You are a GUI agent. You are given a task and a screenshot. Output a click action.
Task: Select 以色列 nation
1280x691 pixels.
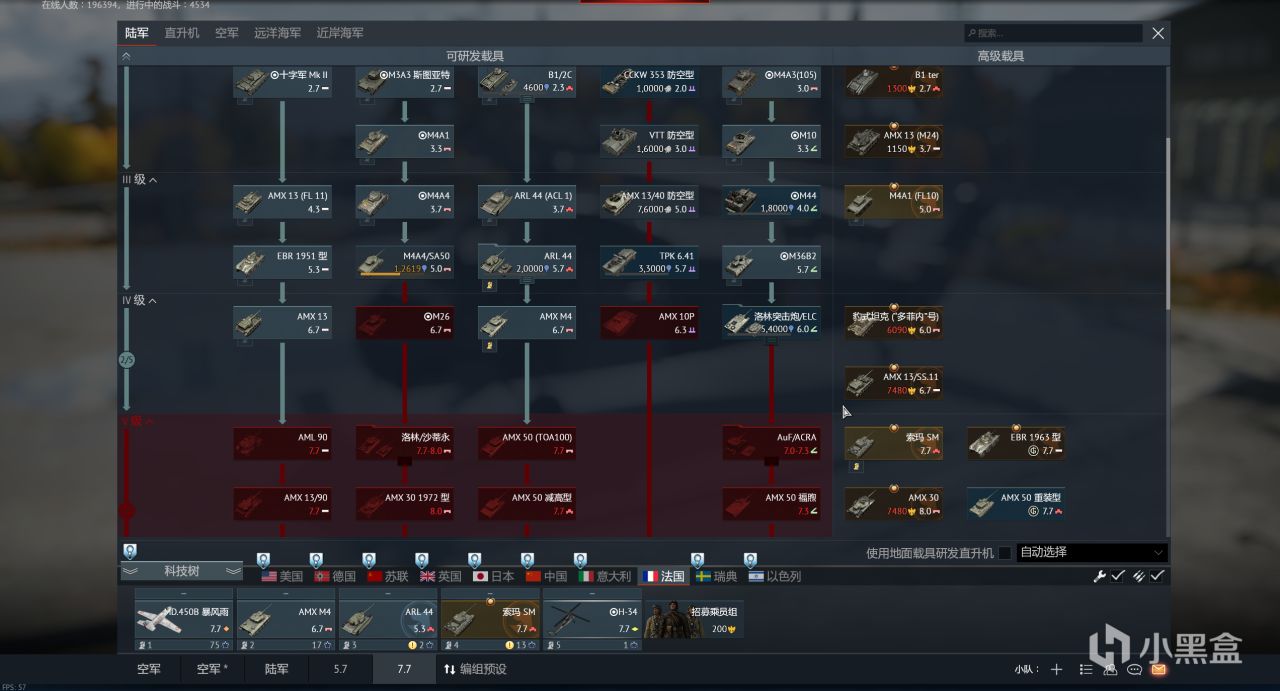click(x=775, y=576)
